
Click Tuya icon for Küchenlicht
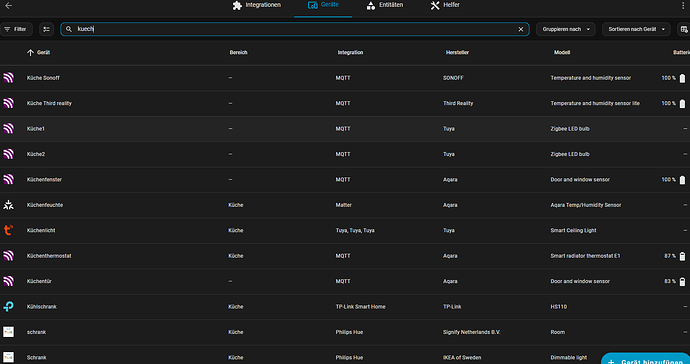[8, 230]
